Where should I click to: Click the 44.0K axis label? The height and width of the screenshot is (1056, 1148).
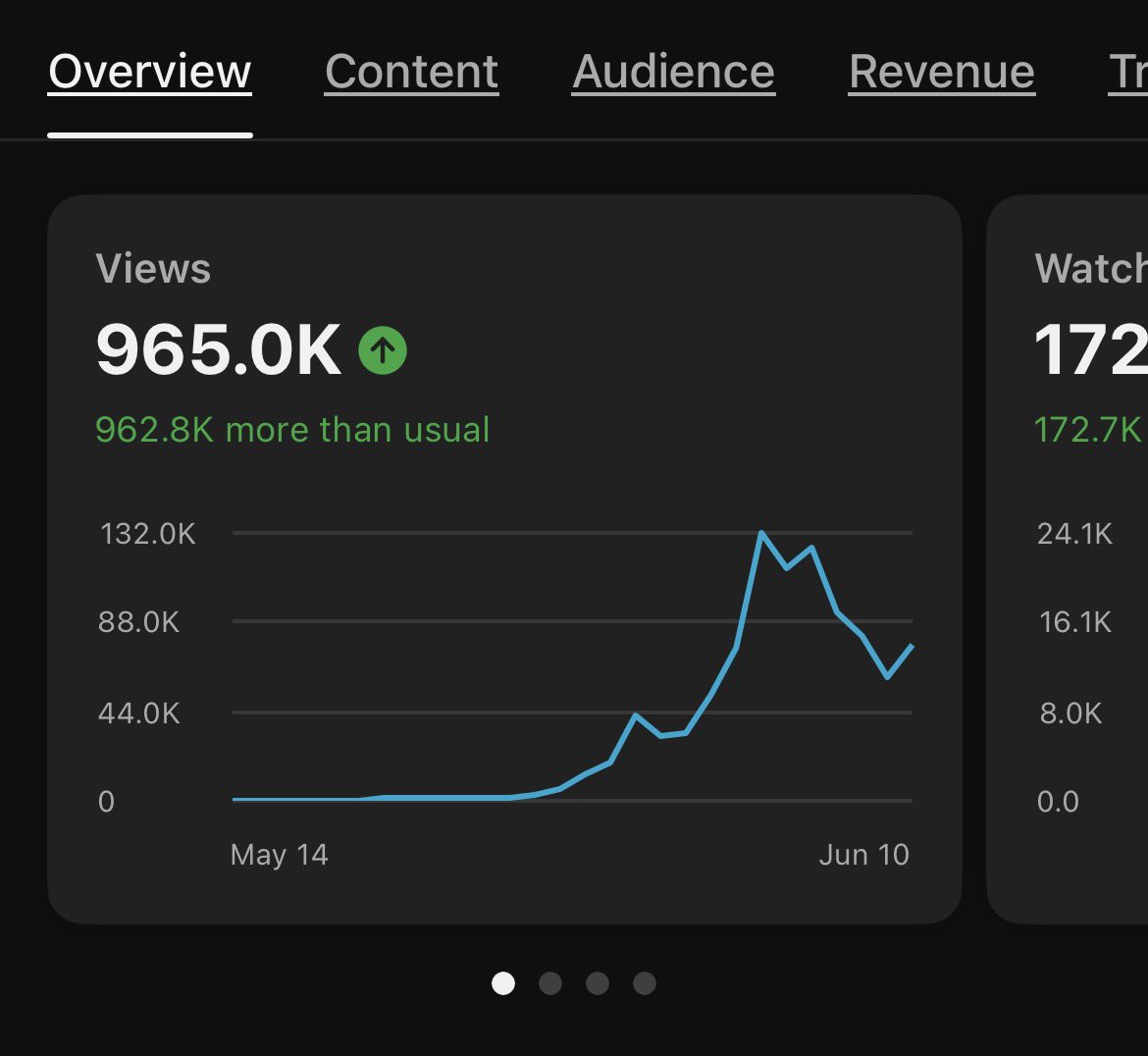point(139,713)
